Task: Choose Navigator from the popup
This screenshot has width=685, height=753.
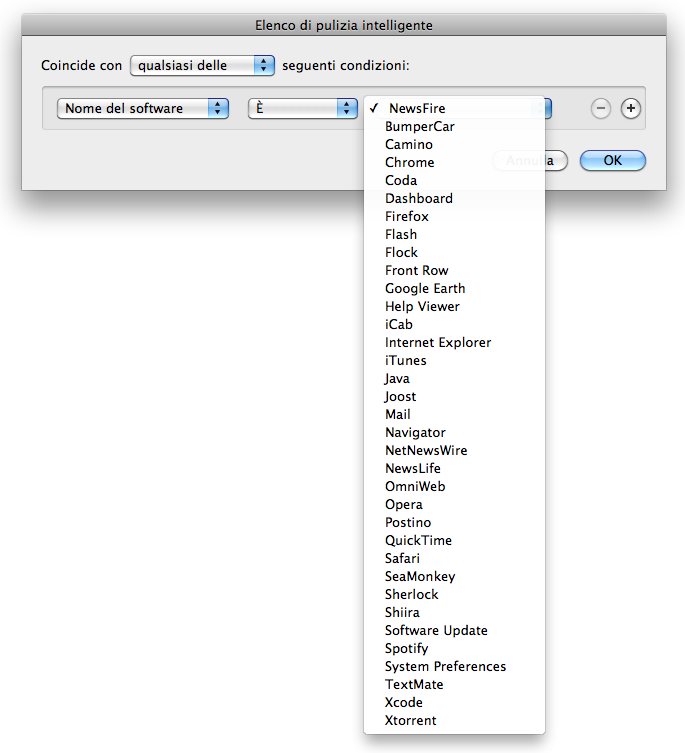Action: point(454,433)
